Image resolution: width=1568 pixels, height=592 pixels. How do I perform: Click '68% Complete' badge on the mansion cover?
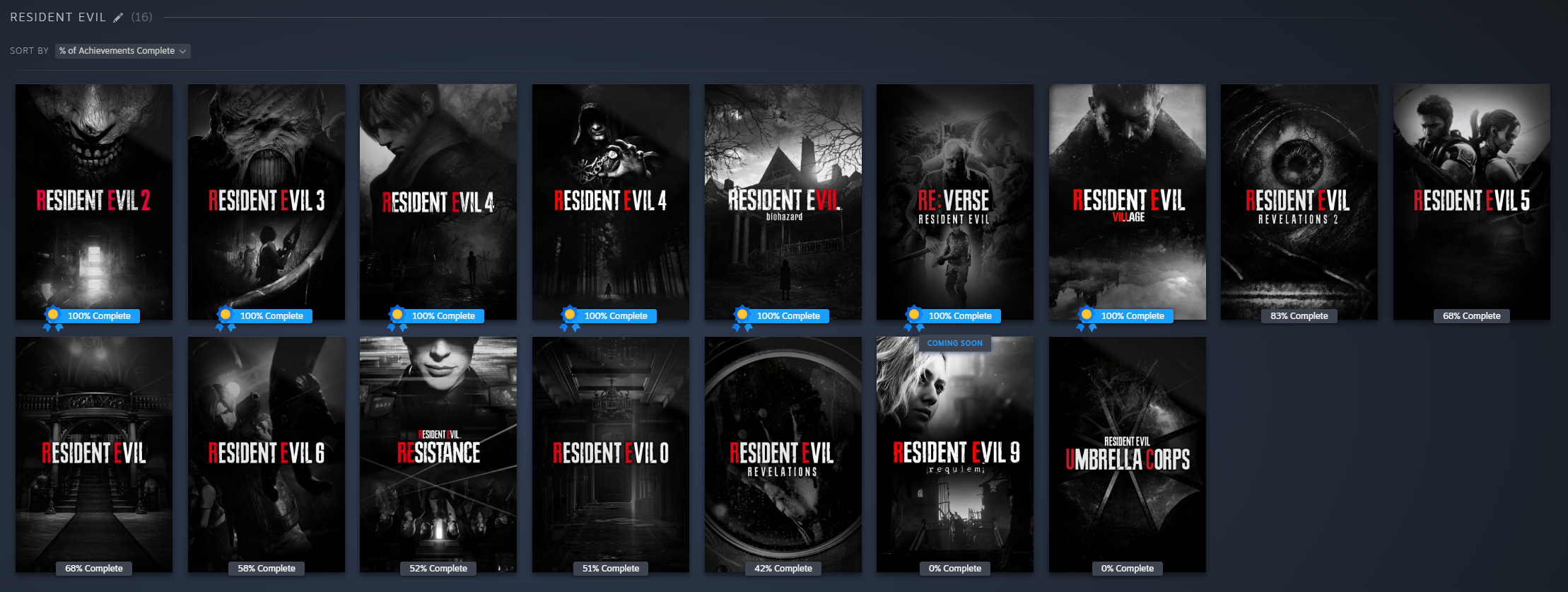click(x=94, y=569)
